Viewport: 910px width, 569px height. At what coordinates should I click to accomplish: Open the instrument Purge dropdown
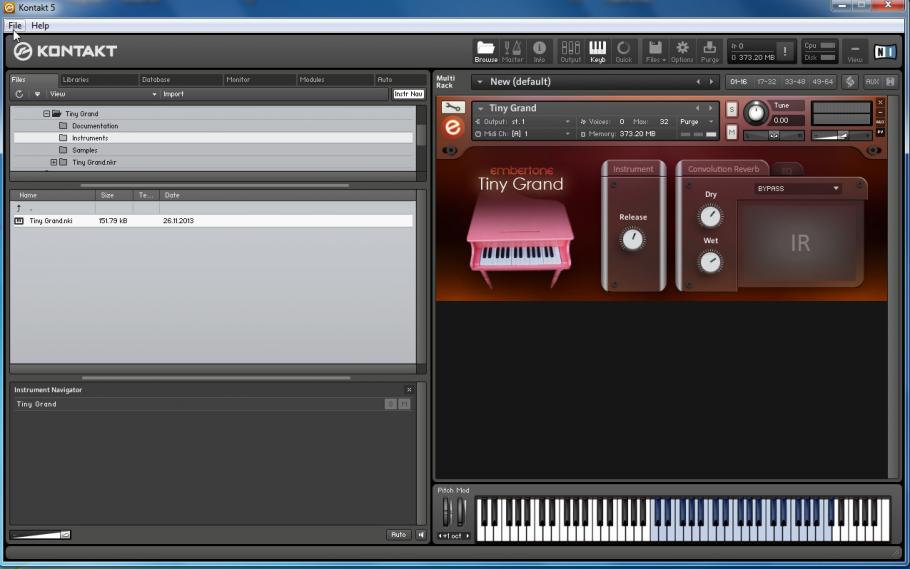696,121
